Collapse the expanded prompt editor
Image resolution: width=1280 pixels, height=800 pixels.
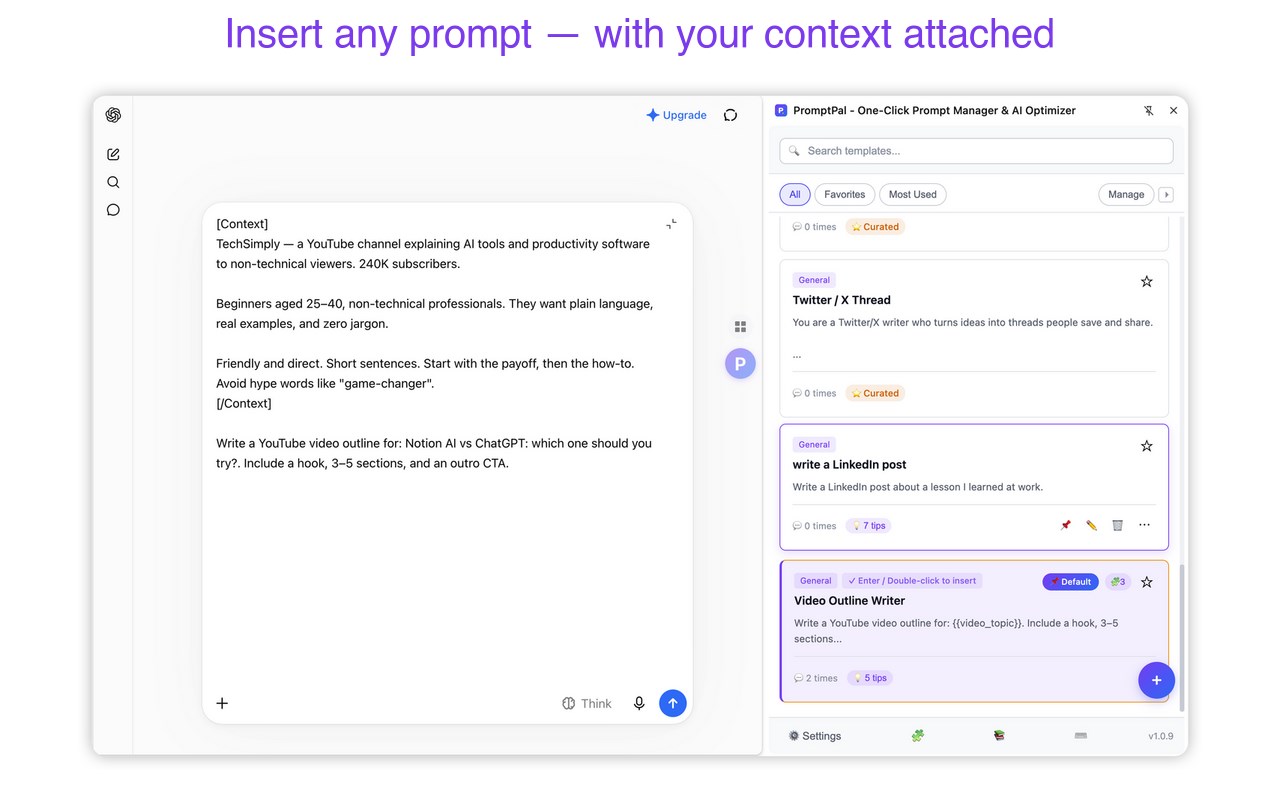pos(671,224)
